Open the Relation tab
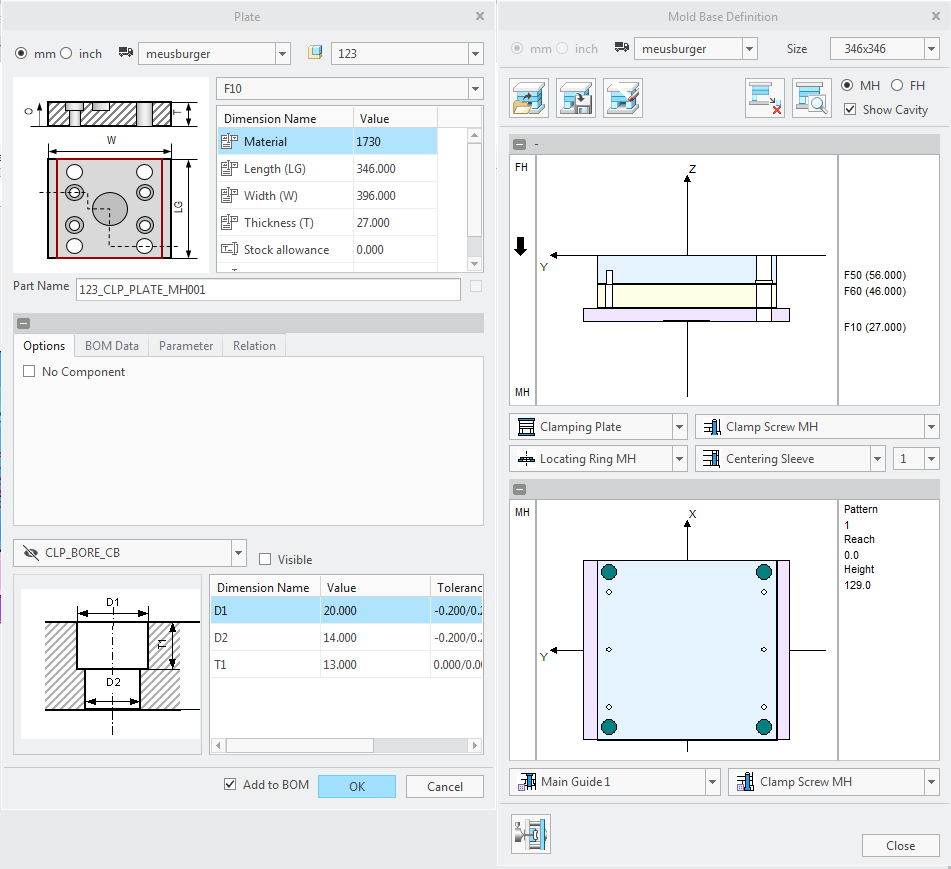951x869 pixels. pos(254,346)
